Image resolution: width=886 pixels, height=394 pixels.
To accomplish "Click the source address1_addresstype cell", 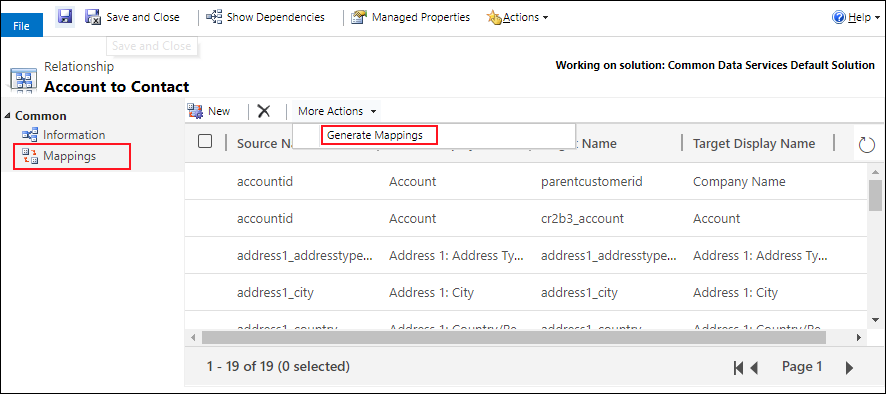I will click(x=305, y=256).
